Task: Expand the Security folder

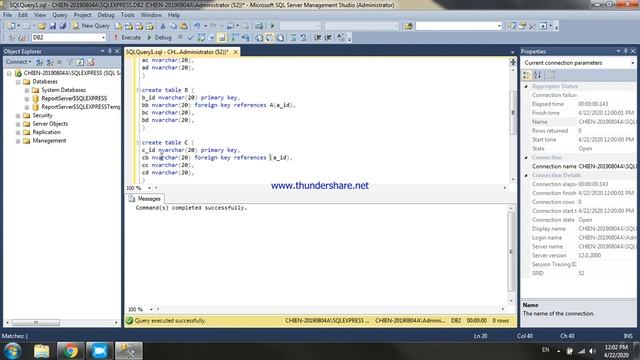Action: [18, 116]
